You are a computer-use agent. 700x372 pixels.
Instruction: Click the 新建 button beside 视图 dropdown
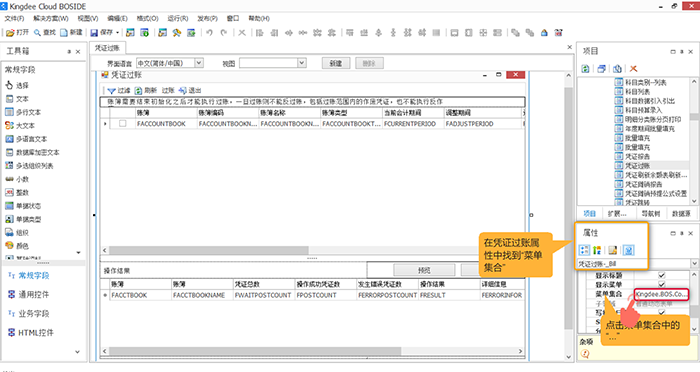(x=336, y=63)
